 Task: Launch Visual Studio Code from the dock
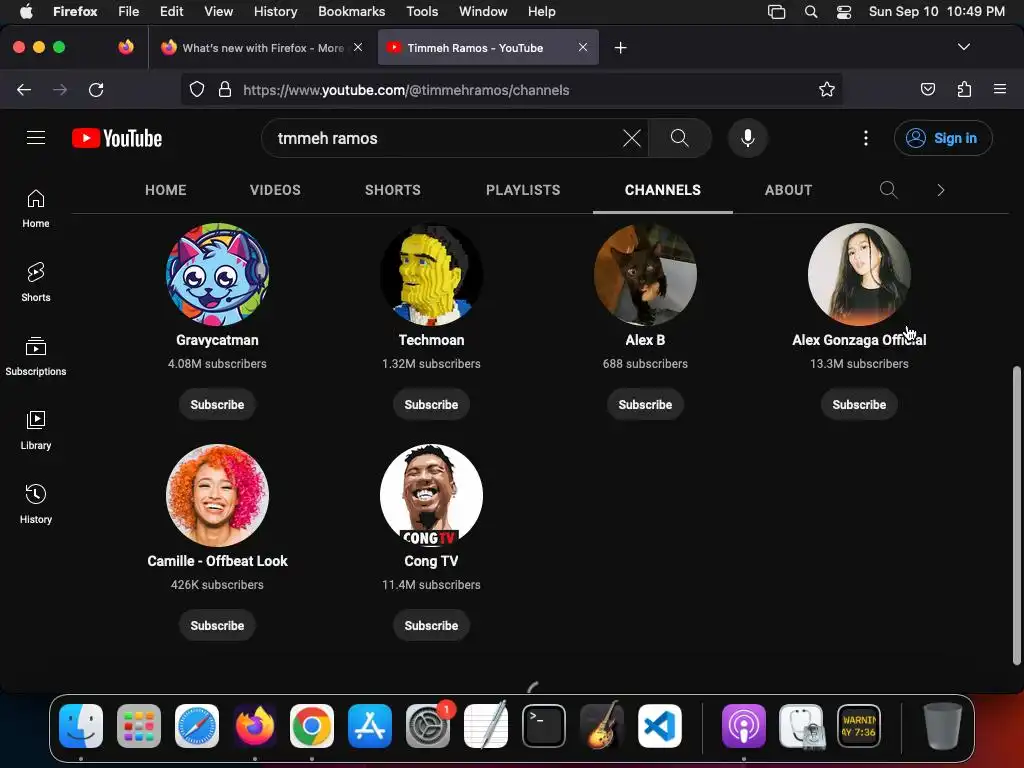660,726
